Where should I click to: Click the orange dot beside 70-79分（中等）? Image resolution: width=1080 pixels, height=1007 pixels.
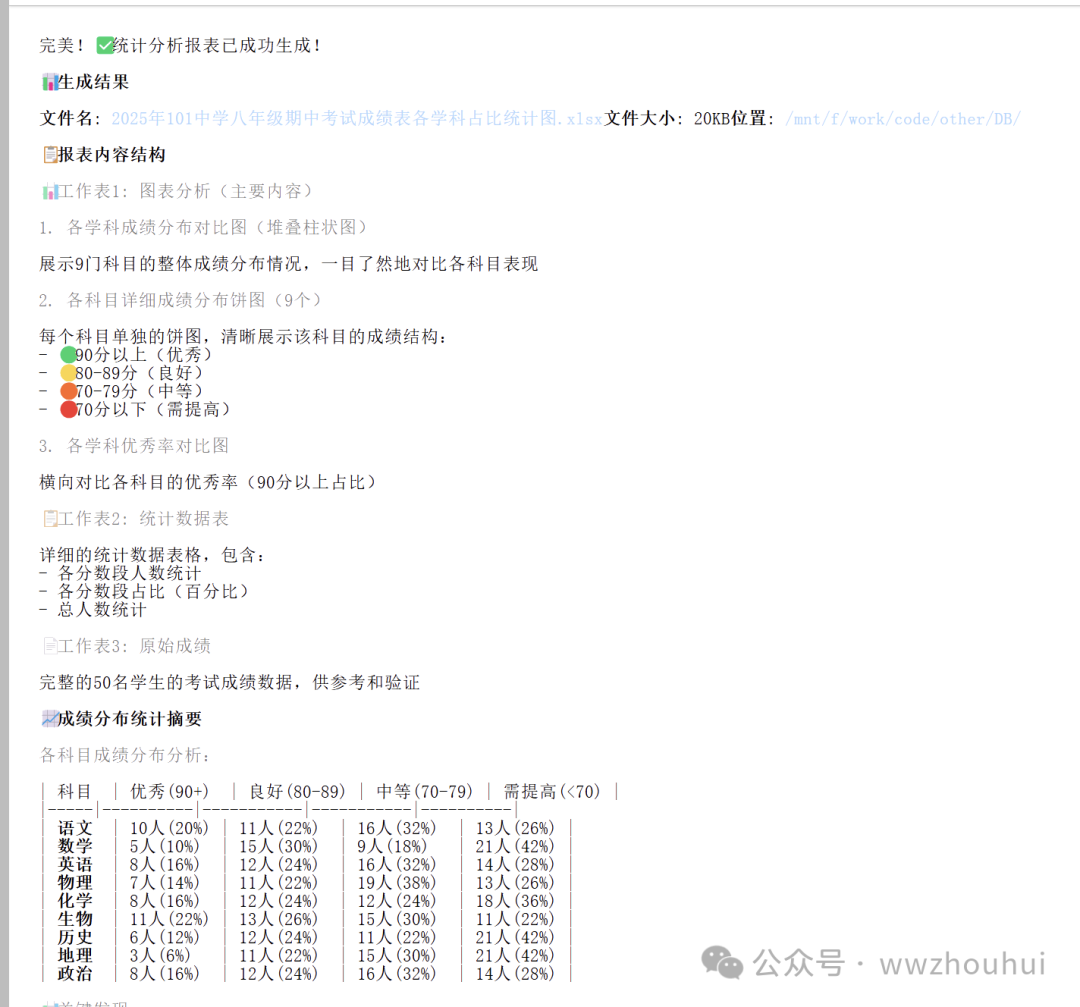pyautogui.click(x=66, y=391)
